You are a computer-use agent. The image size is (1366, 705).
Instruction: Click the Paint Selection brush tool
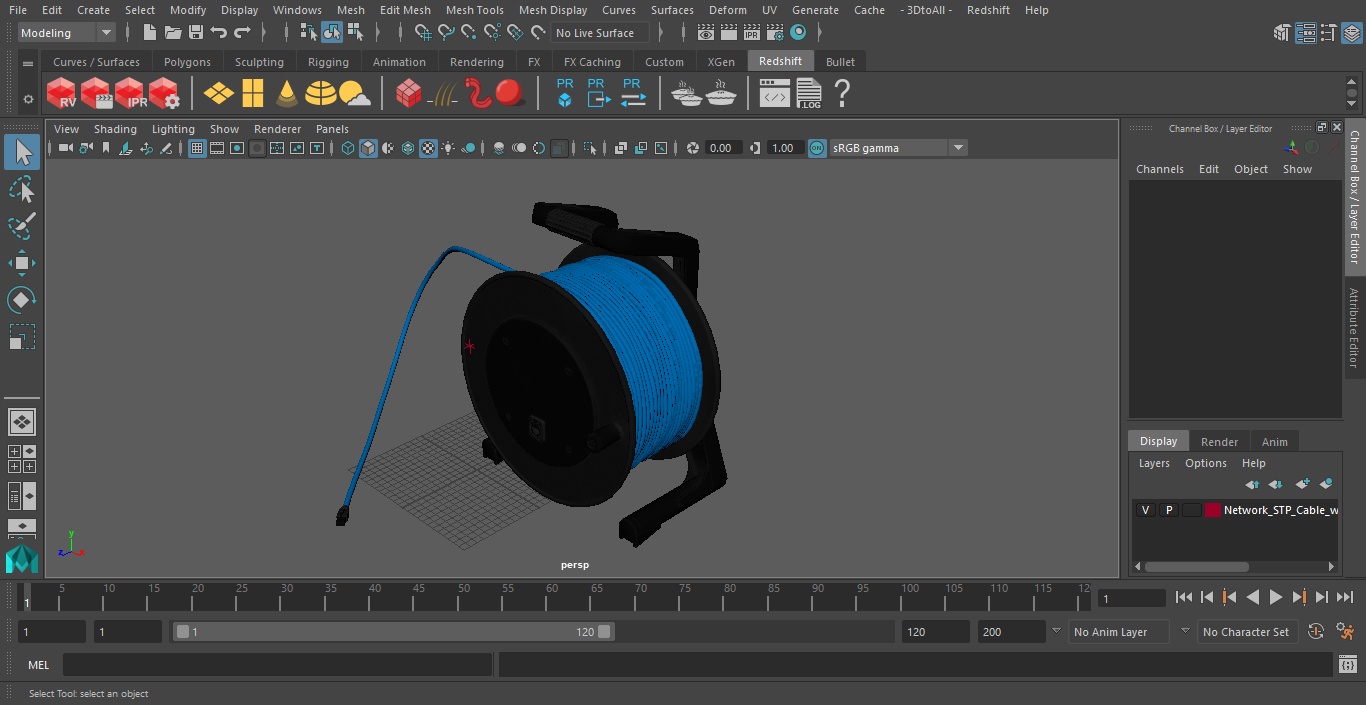[x=22, y=226]
